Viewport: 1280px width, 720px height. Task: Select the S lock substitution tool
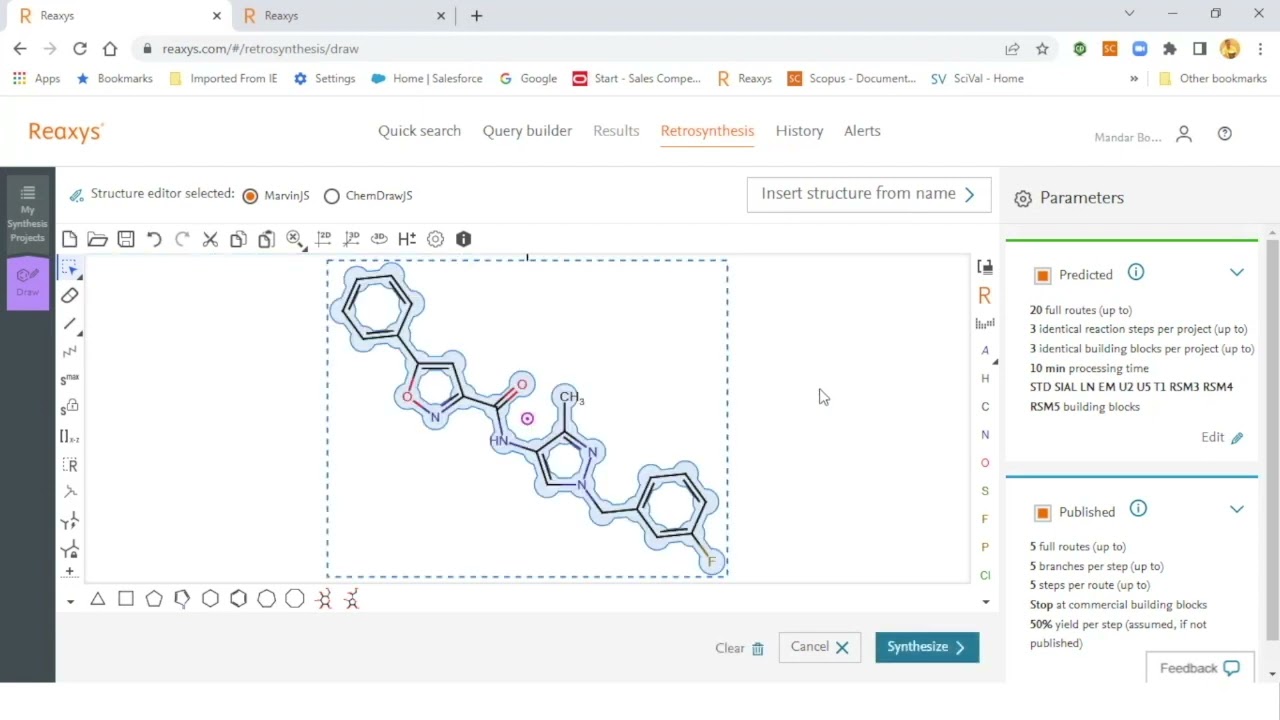point(69,408)
